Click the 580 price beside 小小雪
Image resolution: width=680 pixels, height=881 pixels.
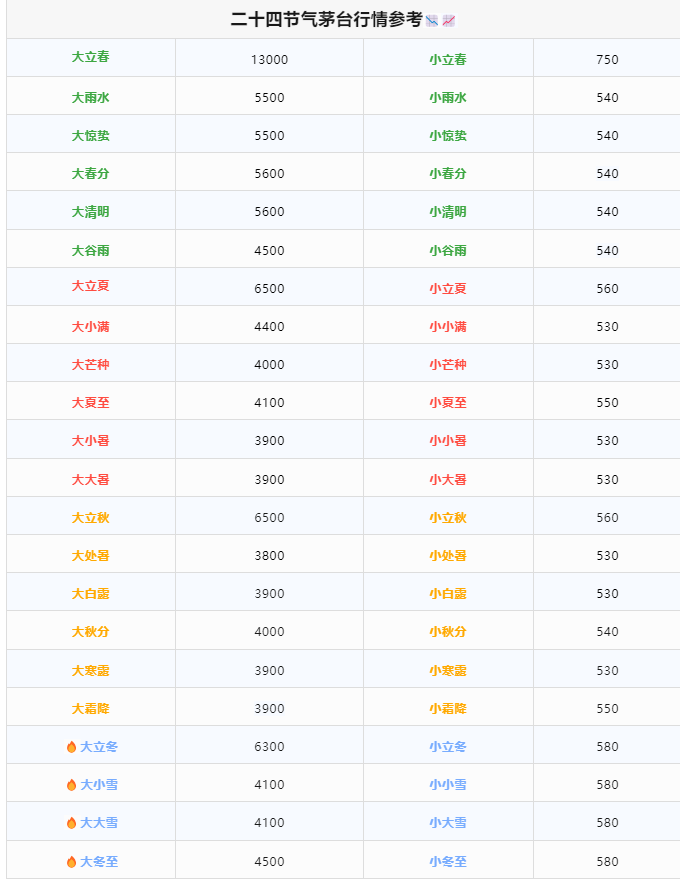(607, 785)
